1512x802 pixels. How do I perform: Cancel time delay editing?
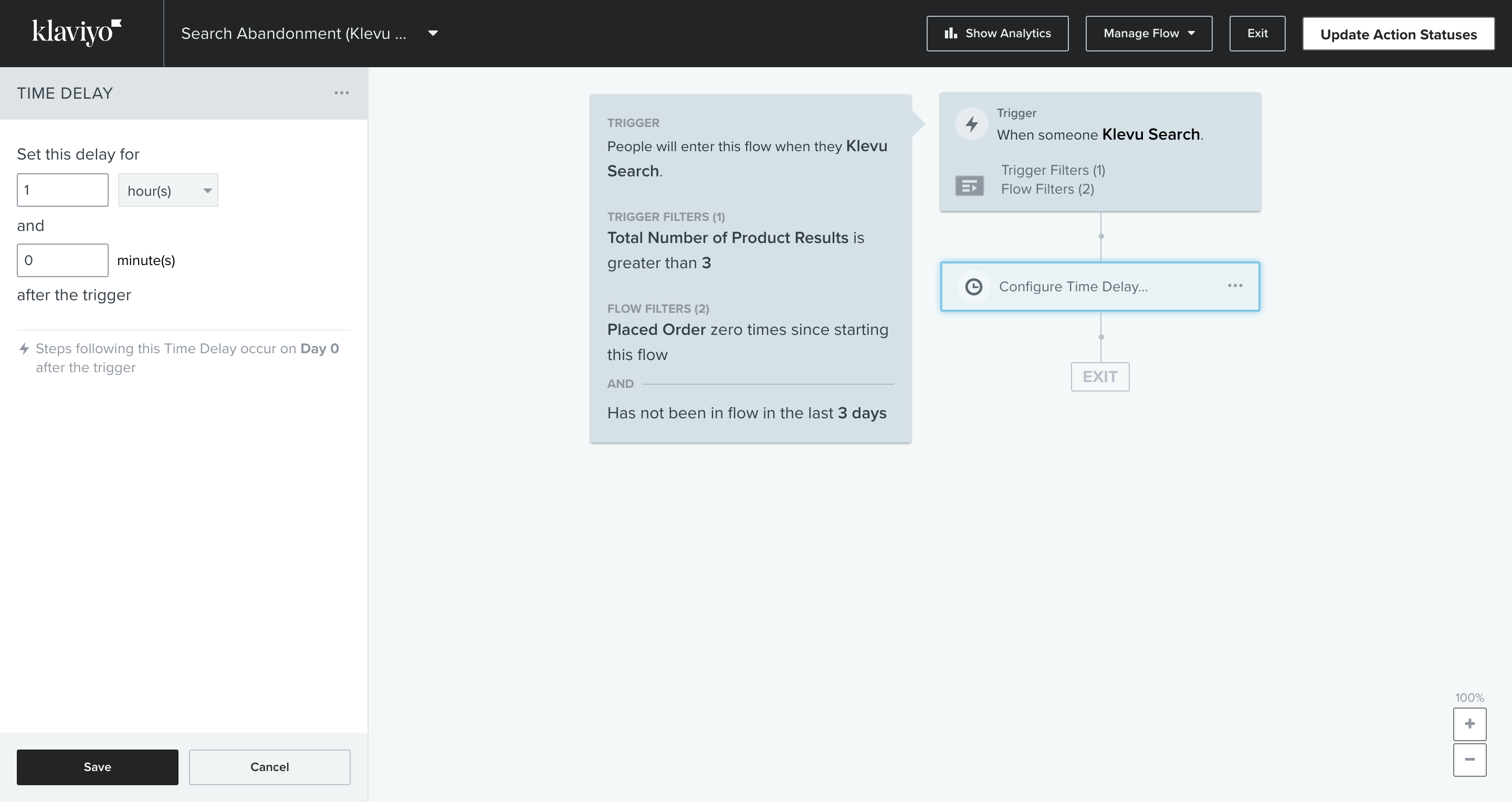tap(269, 767)
